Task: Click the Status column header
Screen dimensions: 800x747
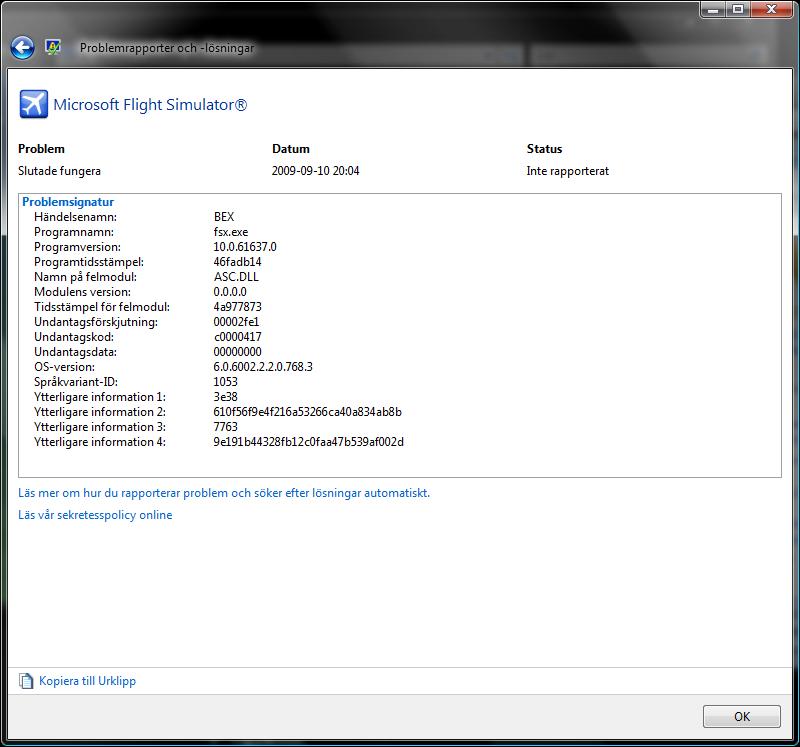Action: pyautogui.click(x=544, y=149)
